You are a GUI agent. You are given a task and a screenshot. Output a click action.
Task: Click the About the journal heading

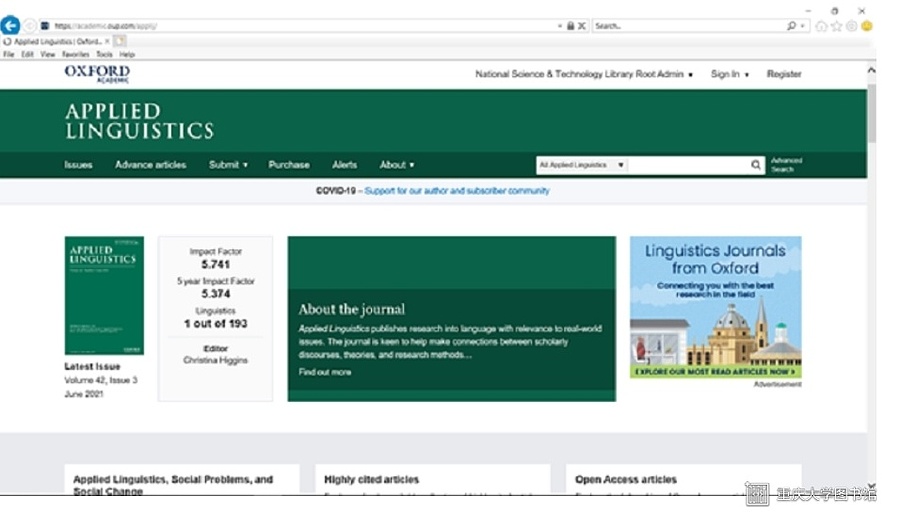(351, 309)
